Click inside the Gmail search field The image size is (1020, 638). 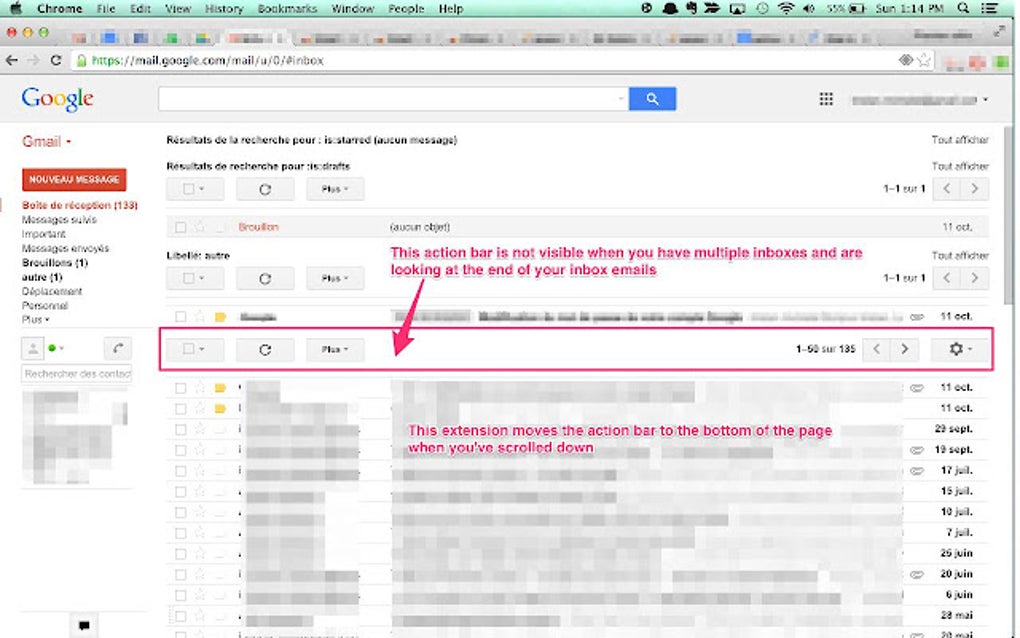coord(390,99)
